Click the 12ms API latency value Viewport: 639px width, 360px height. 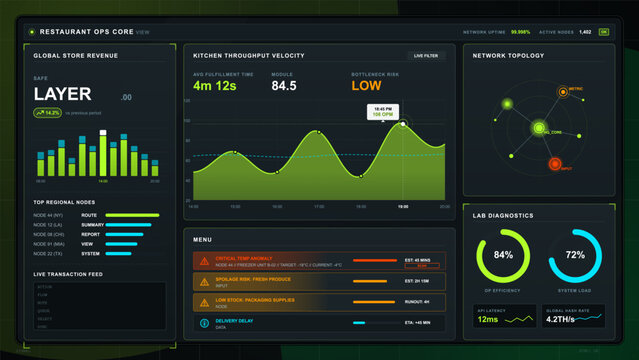pyautogui.click(x=488, y=319)
